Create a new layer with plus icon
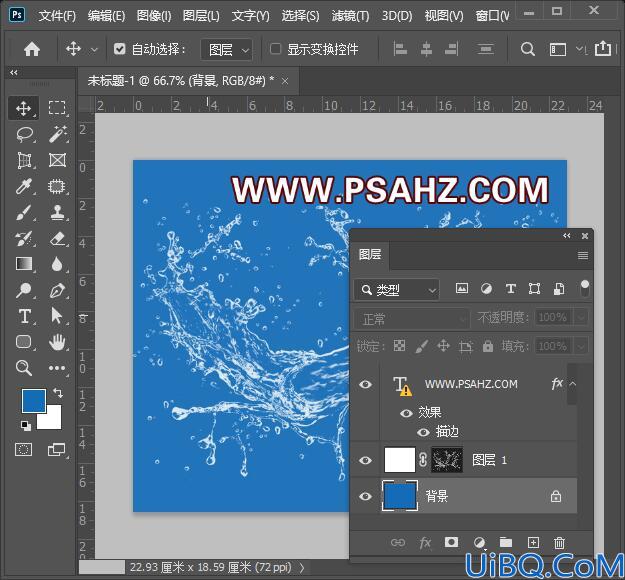Viewport: 625px width, 580px height. [533, 542]
